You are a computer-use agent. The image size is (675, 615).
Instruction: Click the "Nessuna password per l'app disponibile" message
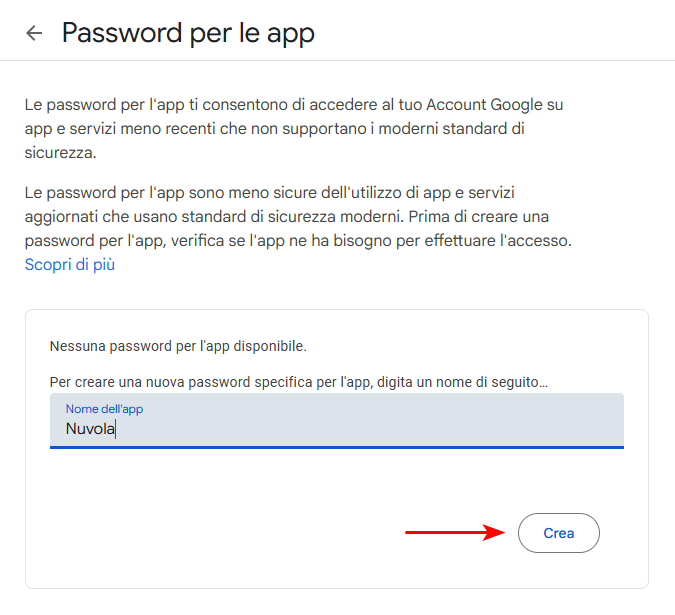[x=178, y=347]
